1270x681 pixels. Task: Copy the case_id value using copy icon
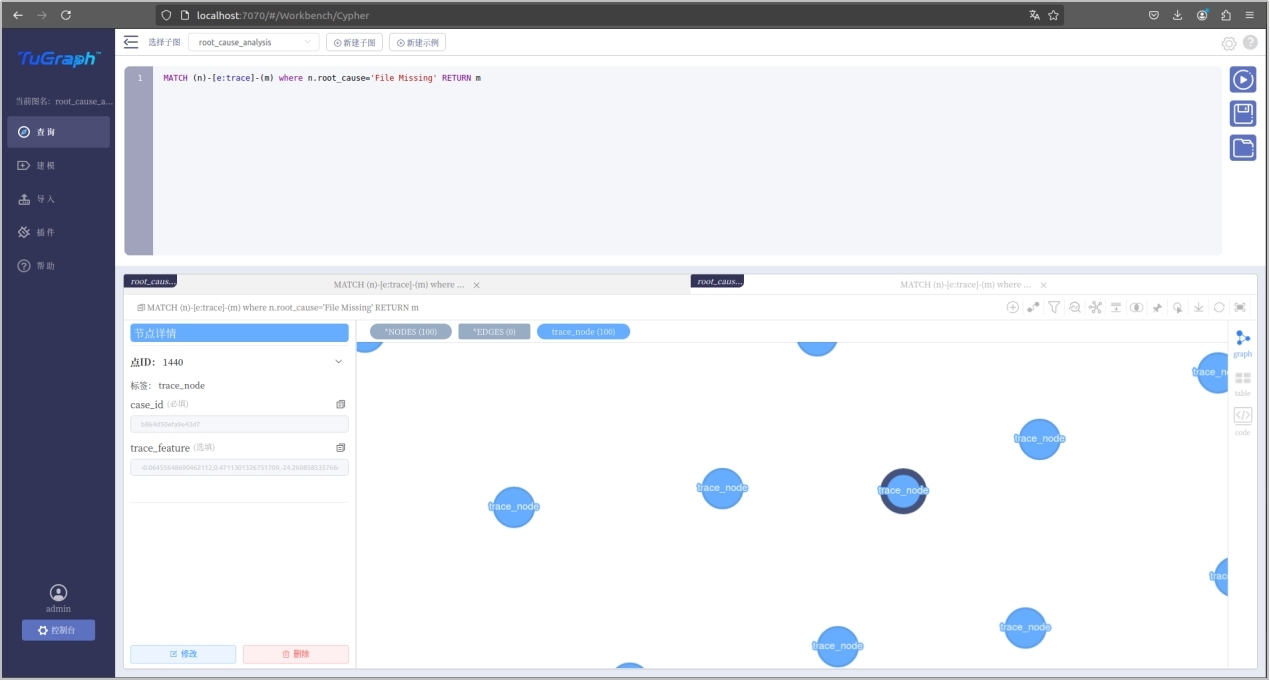(340, 405)
